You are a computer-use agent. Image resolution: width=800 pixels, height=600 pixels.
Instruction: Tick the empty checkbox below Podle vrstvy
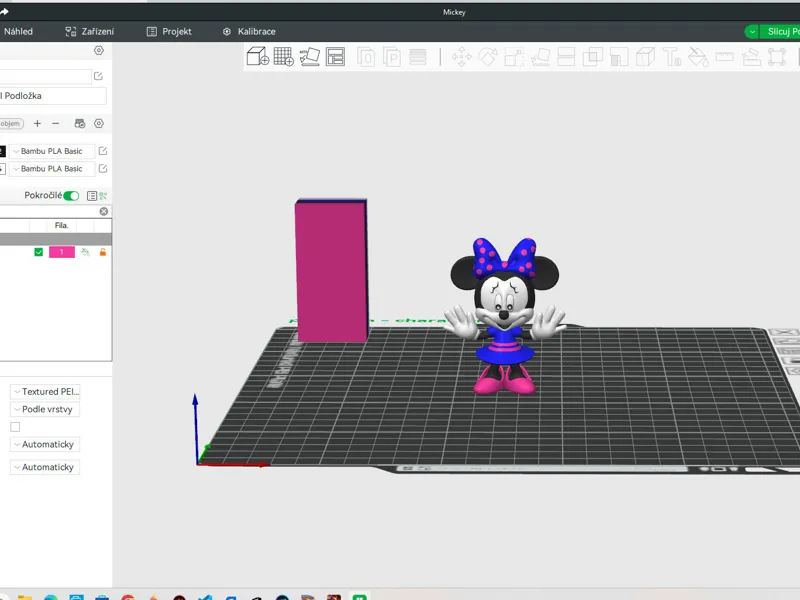pos(15,427)
